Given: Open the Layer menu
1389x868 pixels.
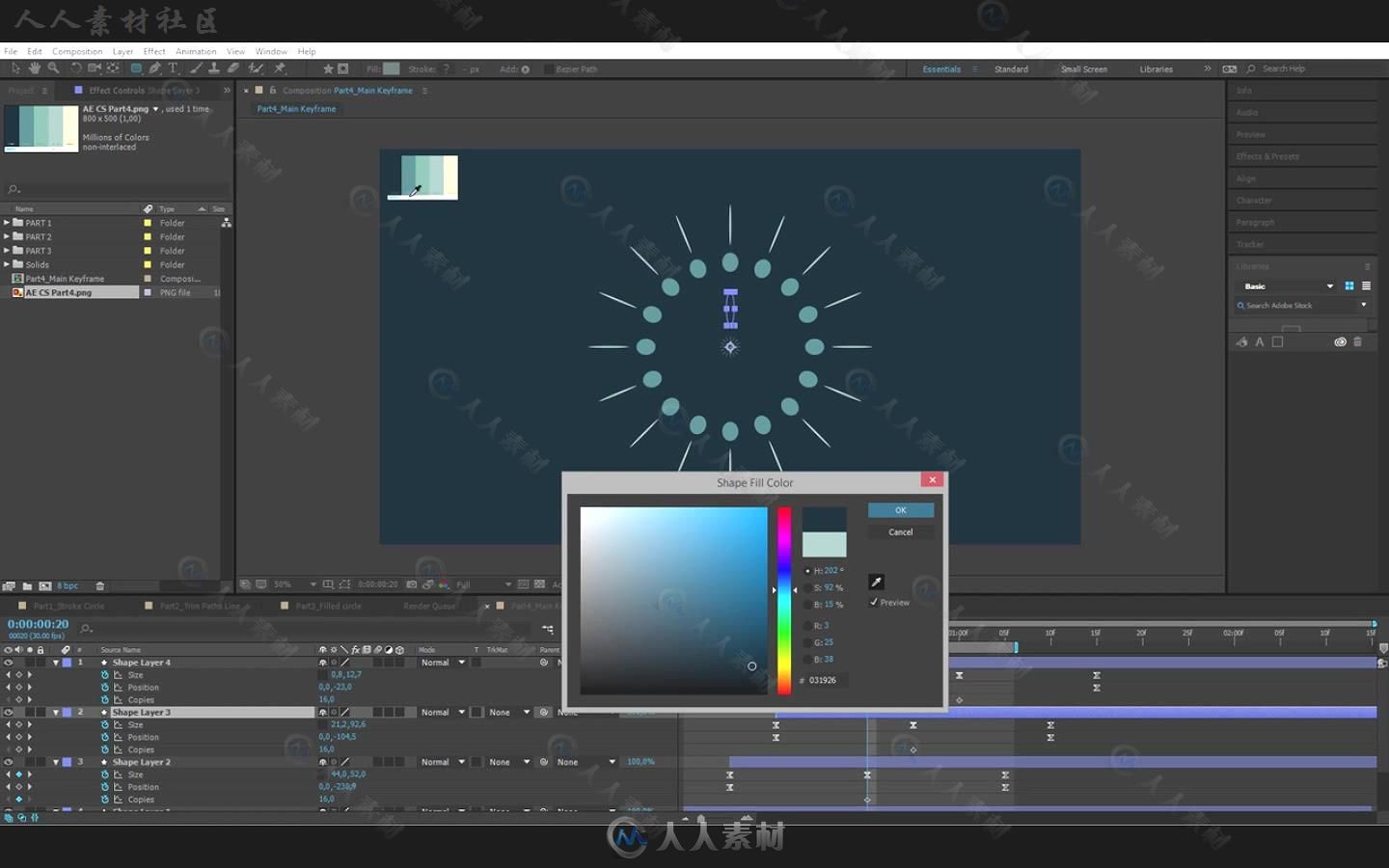Looking at the screenshot, I should click(x=123, y=51).
